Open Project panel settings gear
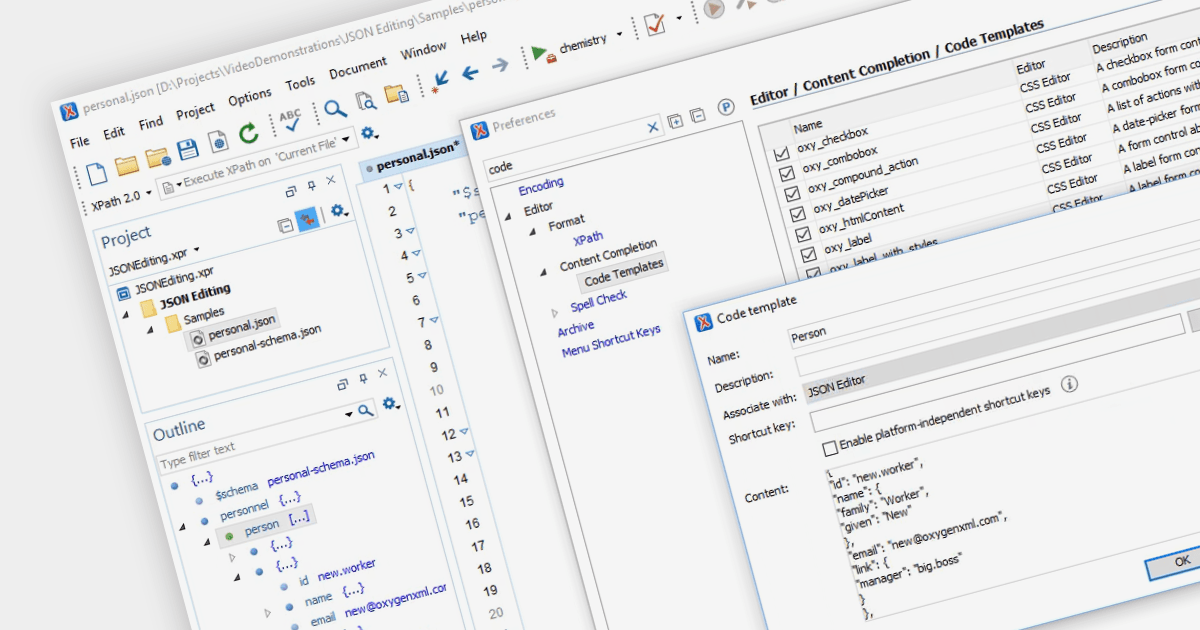This screenshot has width=1200, height=630. coord(337,211)
